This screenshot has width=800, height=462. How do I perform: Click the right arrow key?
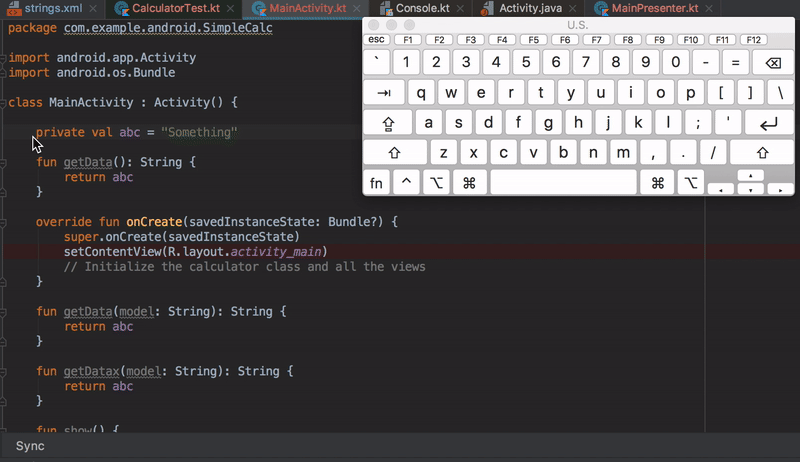781,190
